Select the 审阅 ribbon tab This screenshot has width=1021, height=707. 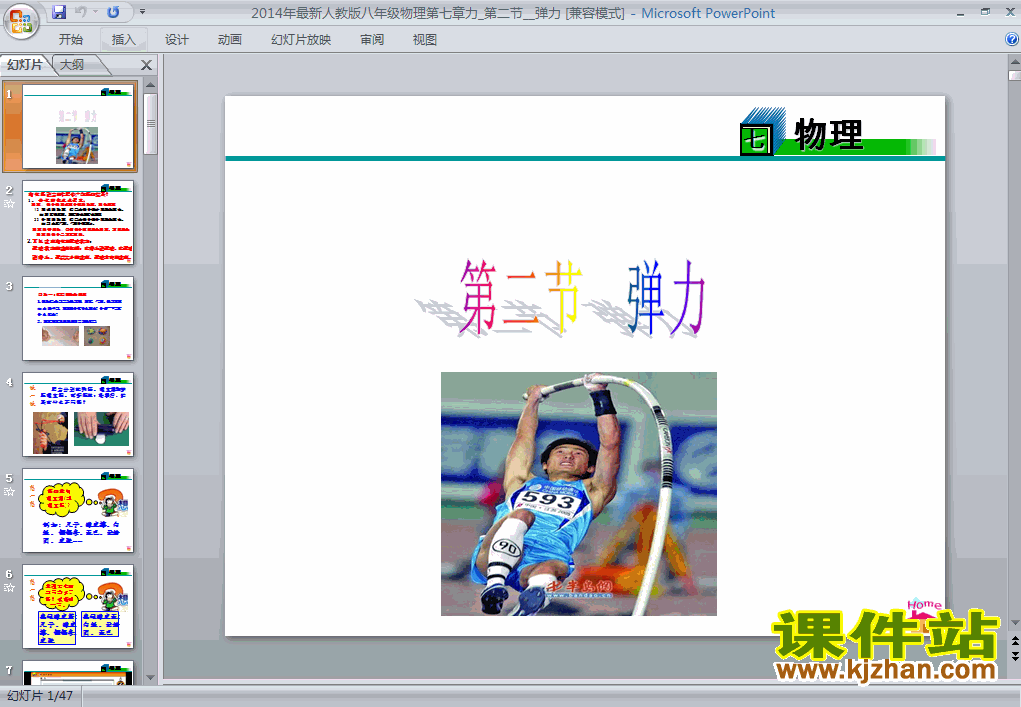coord(372,40)
